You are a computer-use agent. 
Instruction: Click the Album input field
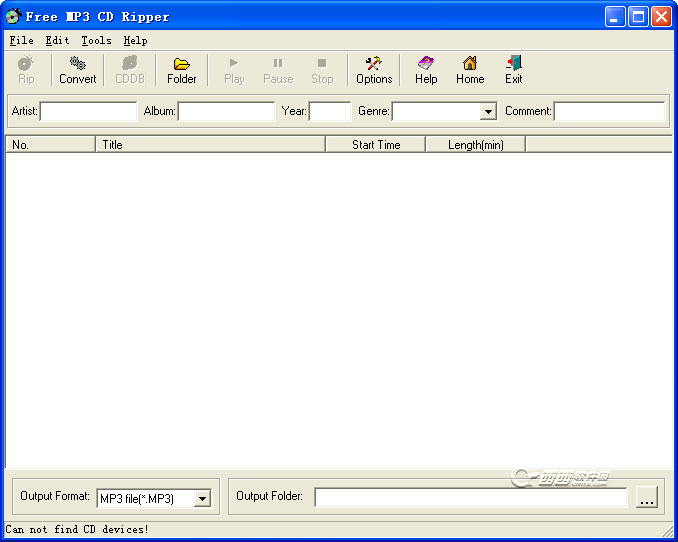point(226,111)
